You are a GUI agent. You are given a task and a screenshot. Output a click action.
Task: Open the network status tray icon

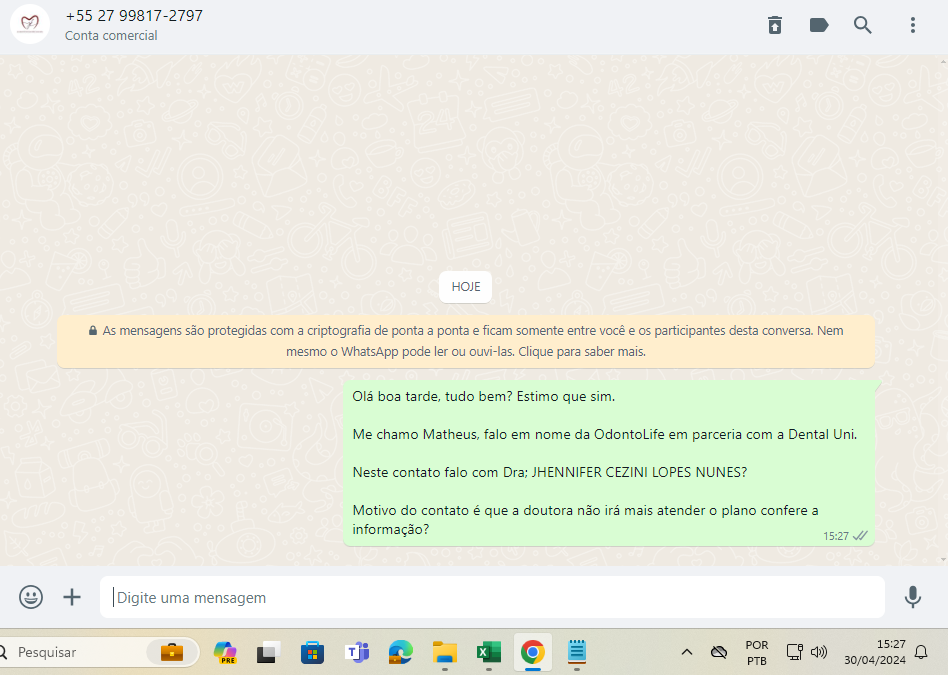pos(794,651)
